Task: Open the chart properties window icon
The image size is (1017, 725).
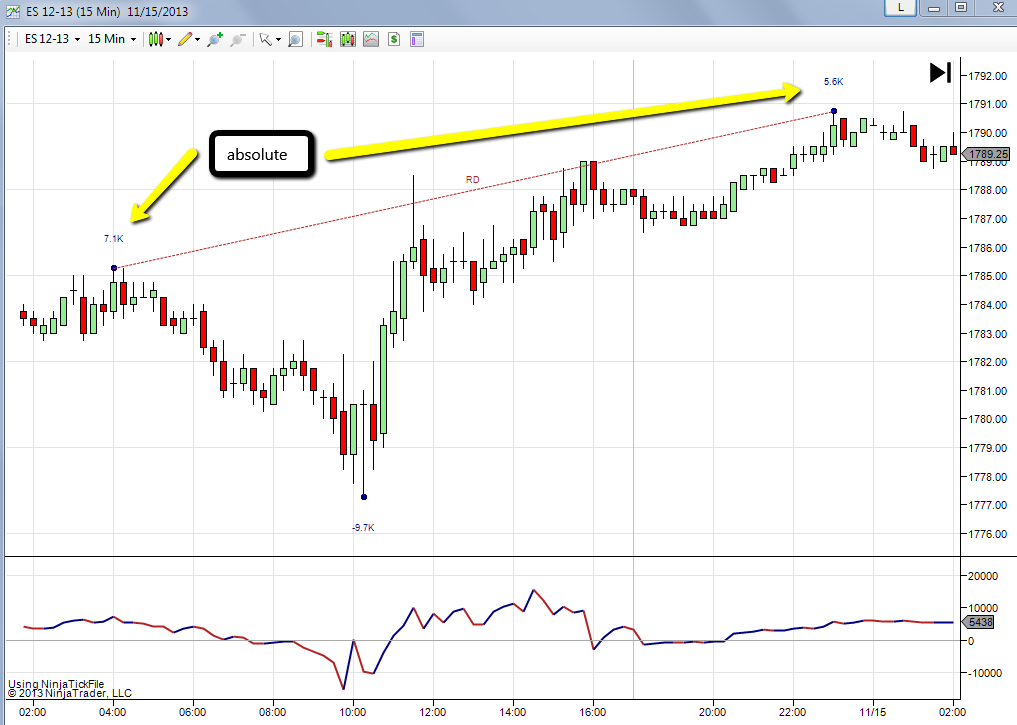Action: (x=417, y=40)
